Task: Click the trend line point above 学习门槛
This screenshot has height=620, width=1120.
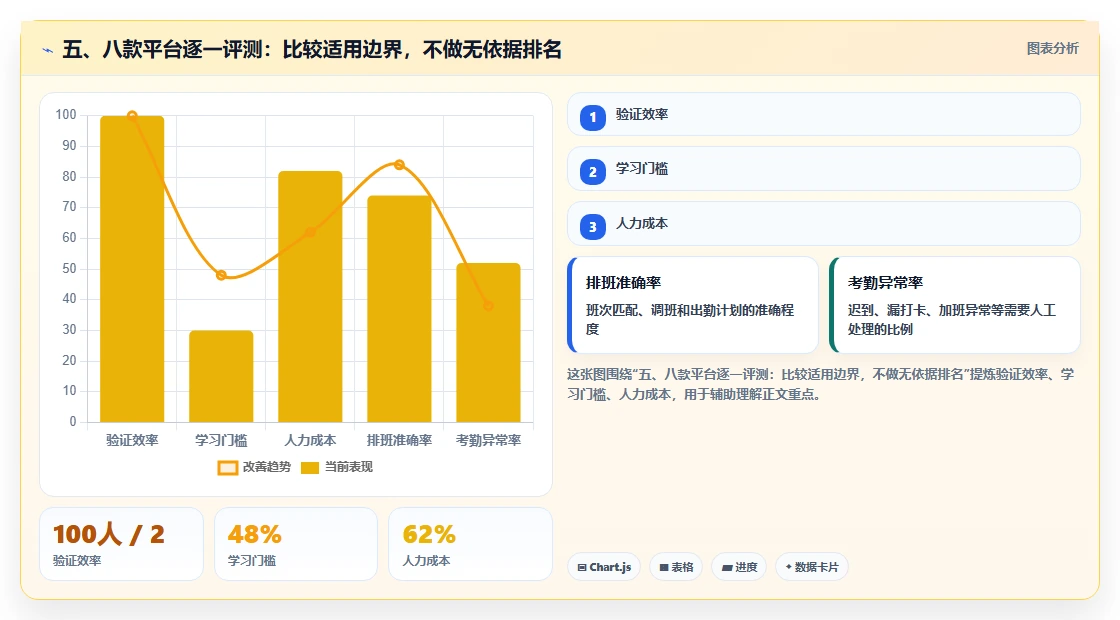Action: [221, 276]
